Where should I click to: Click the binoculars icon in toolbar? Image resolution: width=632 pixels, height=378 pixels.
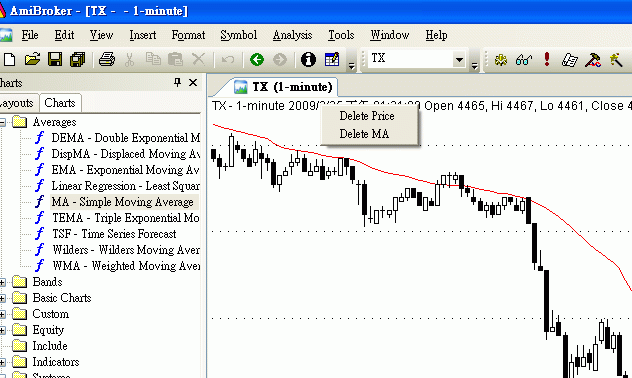(x=524, y=60)
